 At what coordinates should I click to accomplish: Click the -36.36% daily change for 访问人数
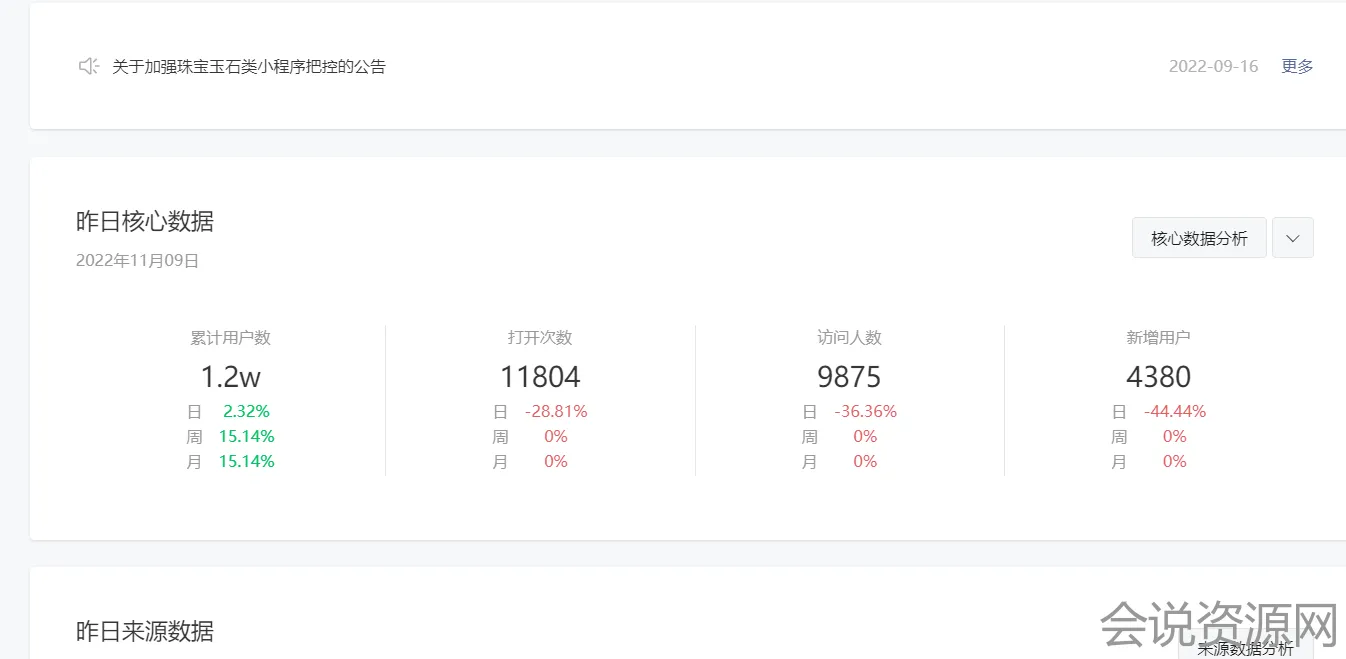865,411
